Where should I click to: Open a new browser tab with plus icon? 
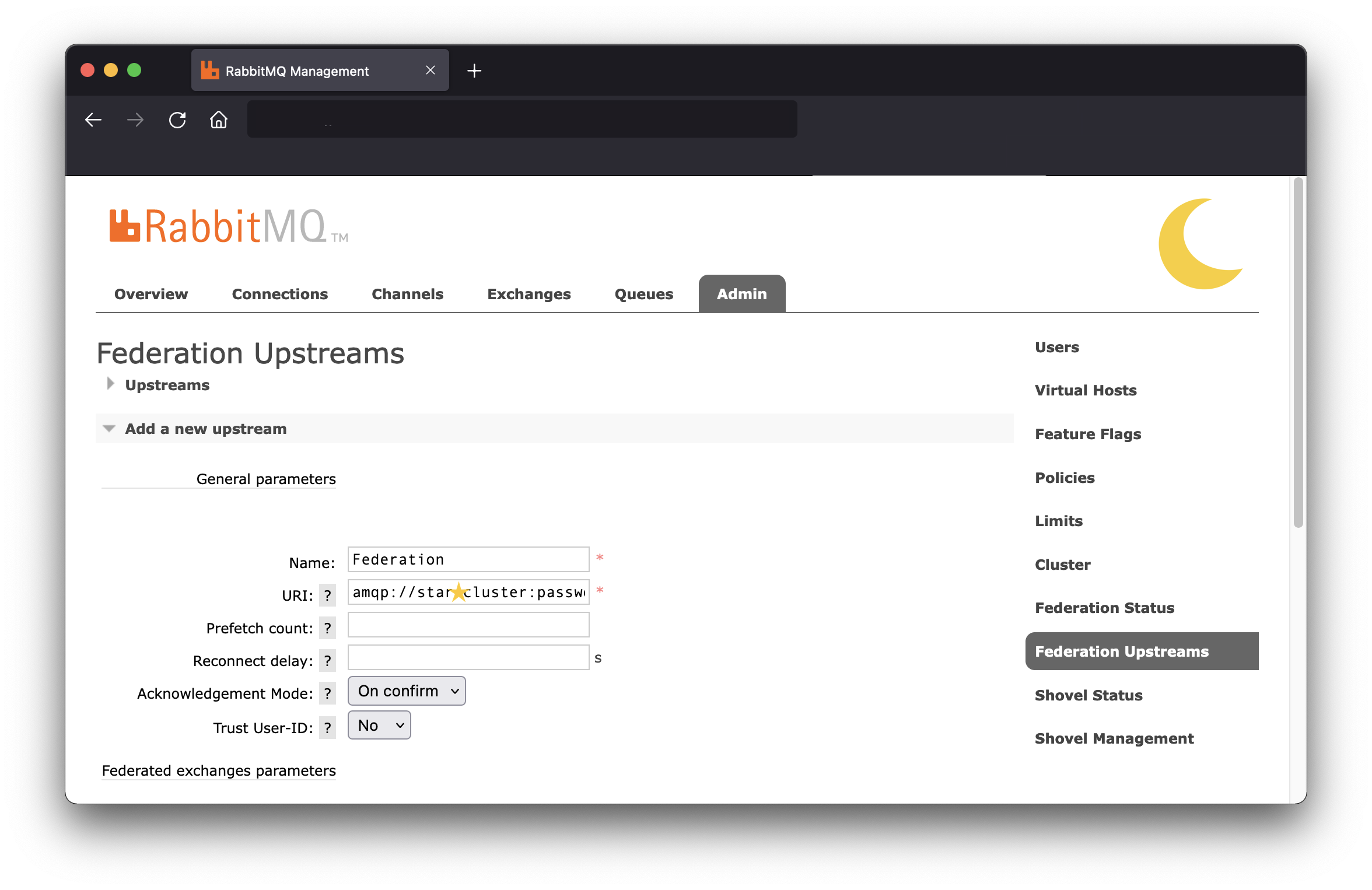coord(474,71)
